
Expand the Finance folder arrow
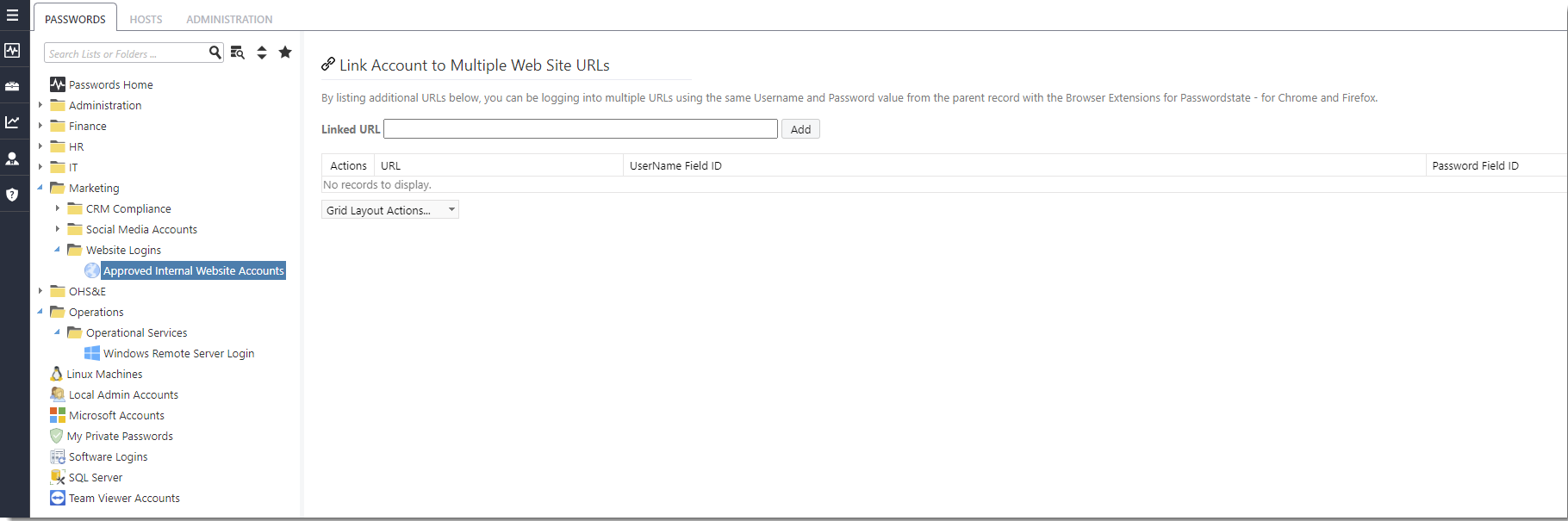tap(40, 126)
